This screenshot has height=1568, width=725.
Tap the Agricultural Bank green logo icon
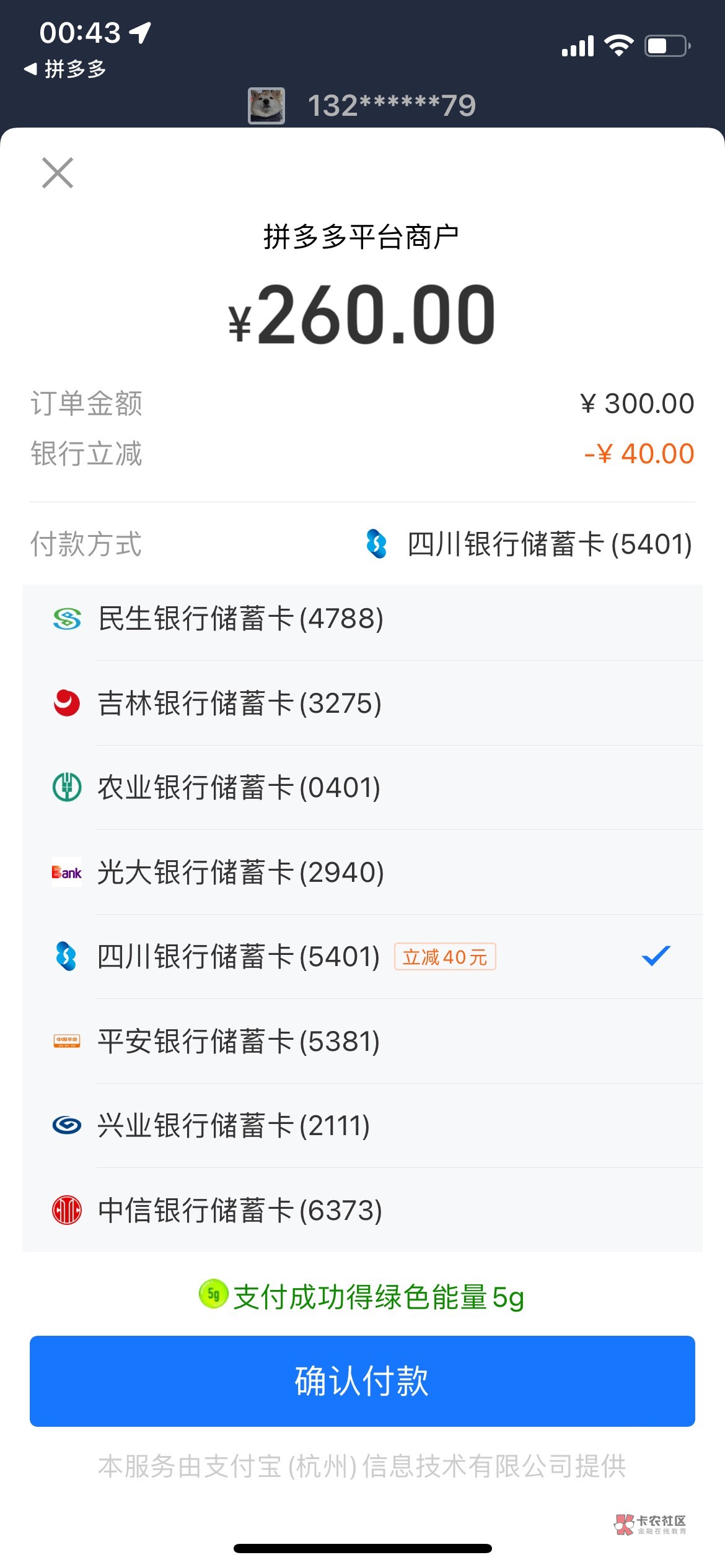[67, 787]
